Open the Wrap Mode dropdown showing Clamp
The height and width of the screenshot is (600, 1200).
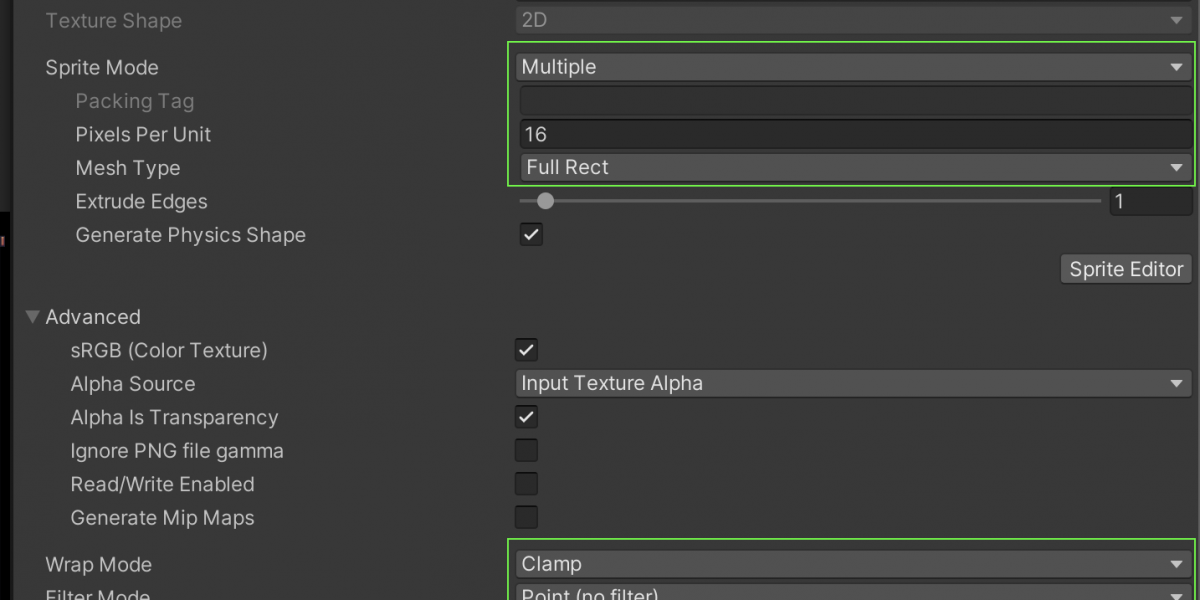[x=853, y=564]
